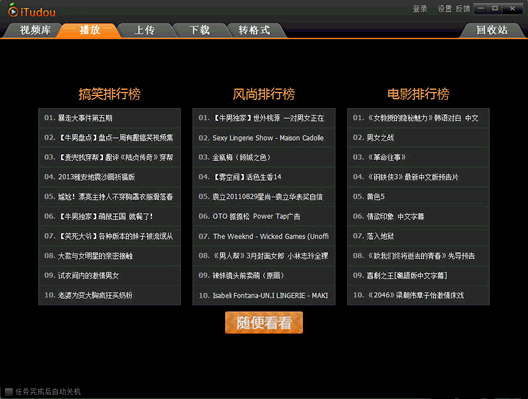This screenshot has height=399, width=528.
Task: Open the 视频库 tab
Action: tap(35, 30)
